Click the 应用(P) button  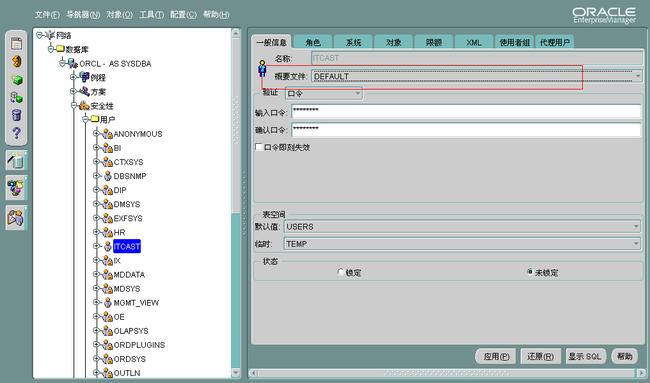[x=496, y=356]
